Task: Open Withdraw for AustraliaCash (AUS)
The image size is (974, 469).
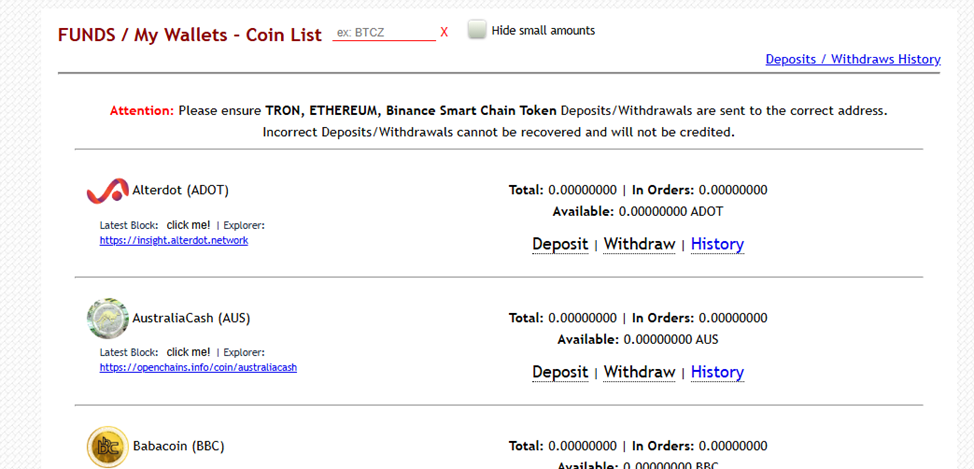Action: (639, 372)
